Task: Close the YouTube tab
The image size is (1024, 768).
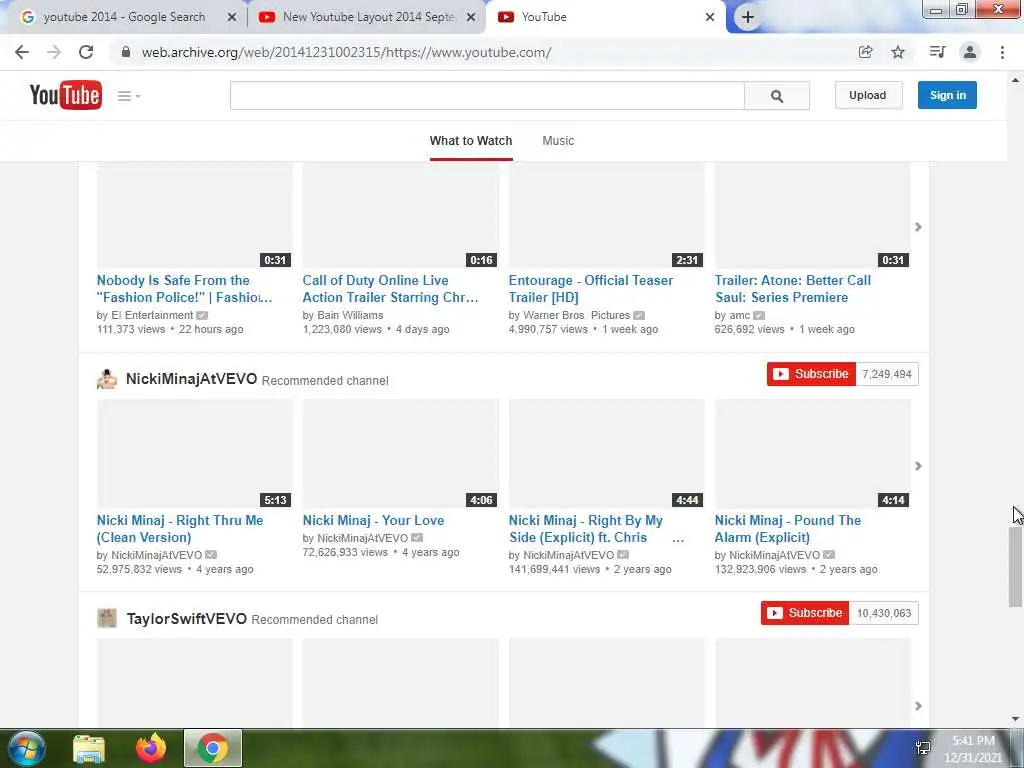Action: click(710, 17)
